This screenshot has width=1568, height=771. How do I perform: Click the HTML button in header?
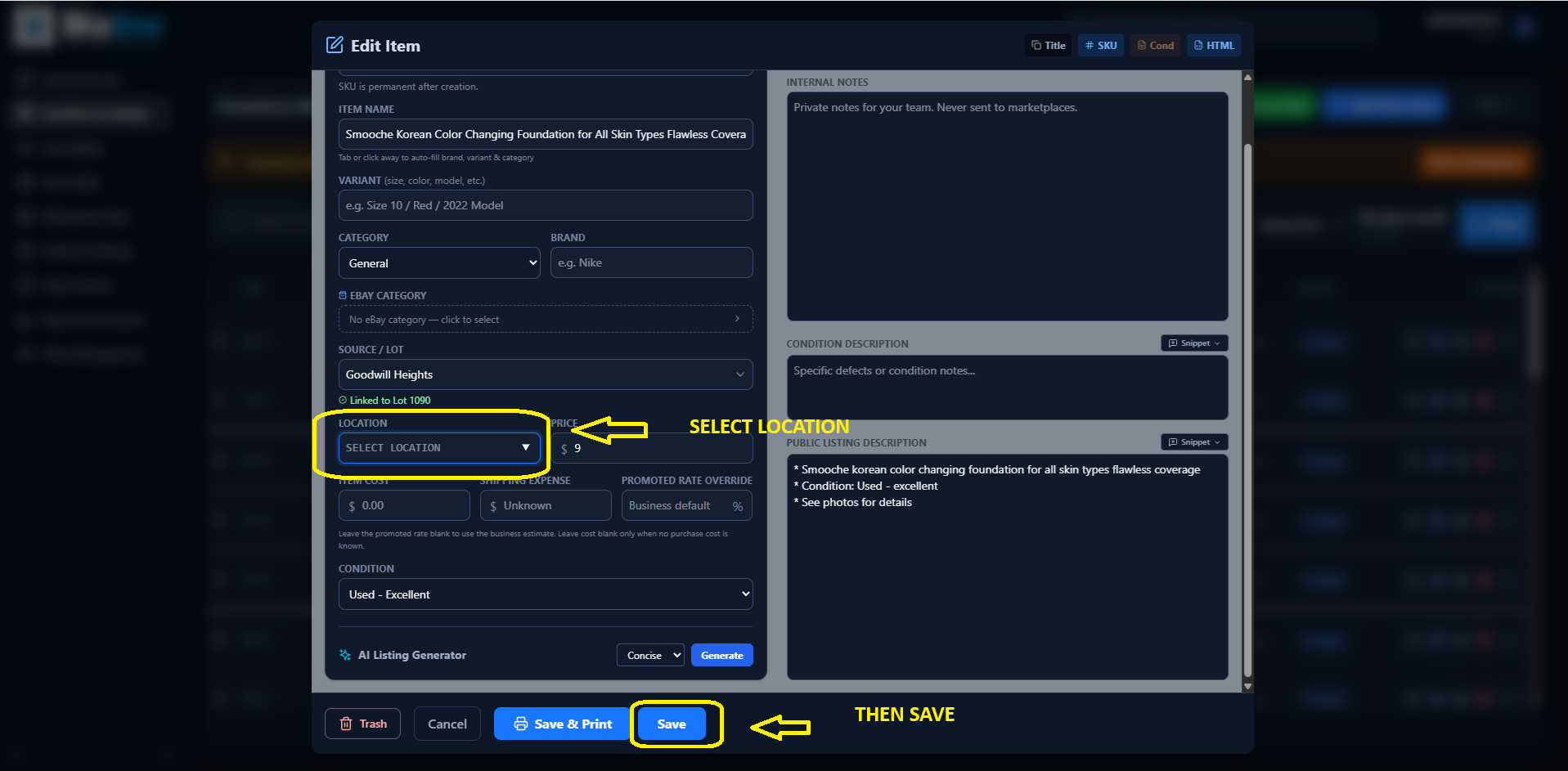[1214, 46]
